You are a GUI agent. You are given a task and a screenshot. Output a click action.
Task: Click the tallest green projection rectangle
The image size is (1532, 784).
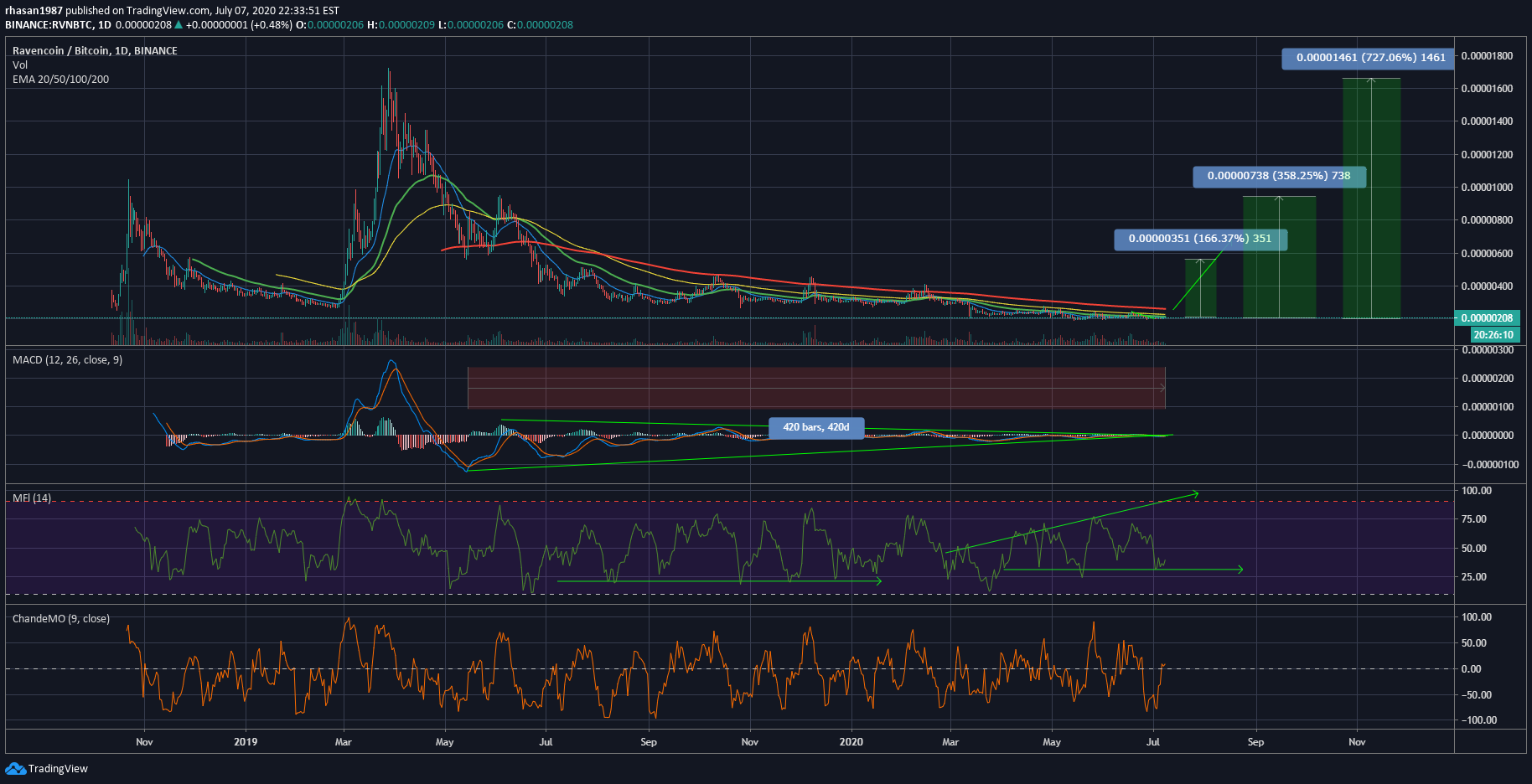click(1371, 199)
